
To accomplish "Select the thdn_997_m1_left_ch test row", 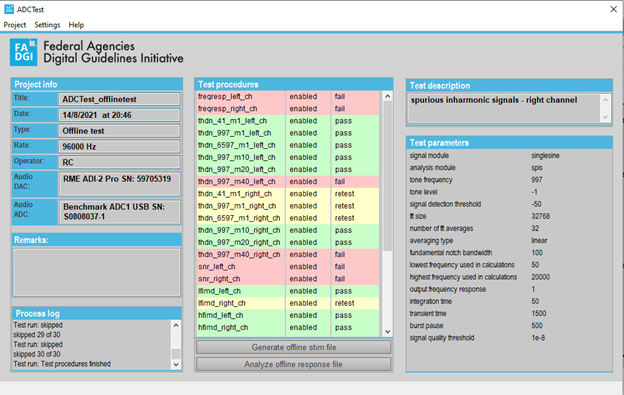I will (x=289, y=133).
